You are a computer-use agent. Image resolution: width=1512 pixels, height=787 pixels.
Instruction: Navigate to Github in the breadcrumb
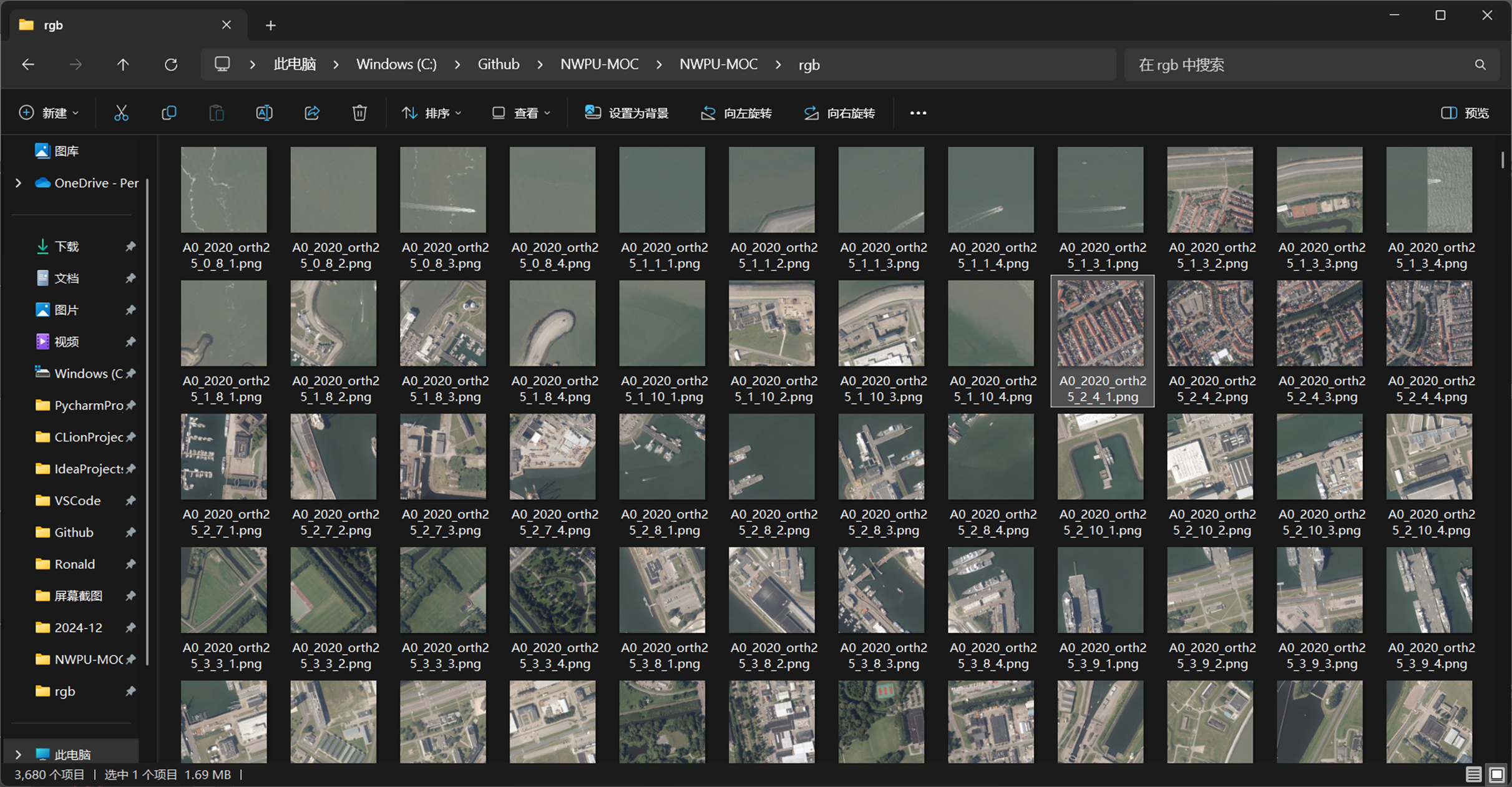[499, 64]
